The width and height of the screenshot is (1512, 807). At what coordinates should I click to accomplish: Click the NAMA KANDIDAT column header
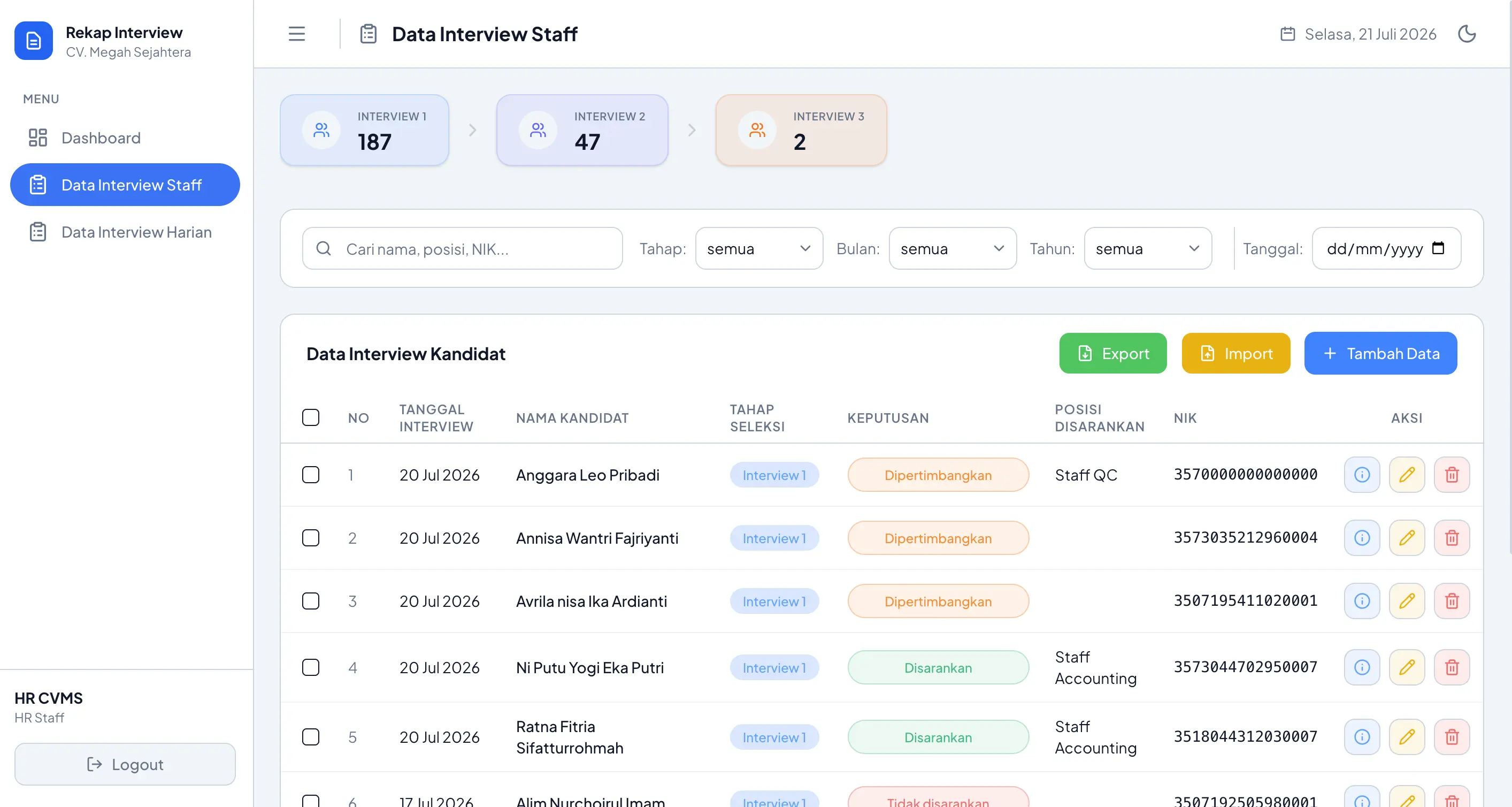[x=572, y=417]
